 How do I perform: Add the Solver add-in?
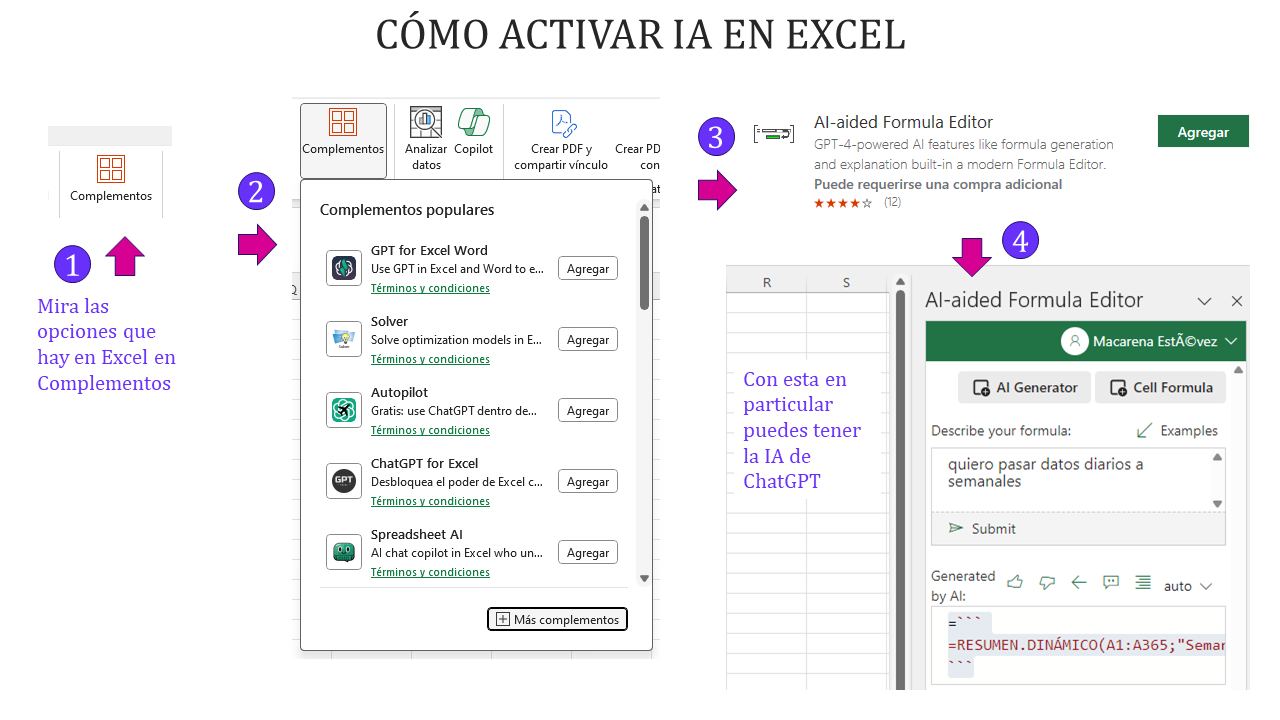tap(588, 339)
